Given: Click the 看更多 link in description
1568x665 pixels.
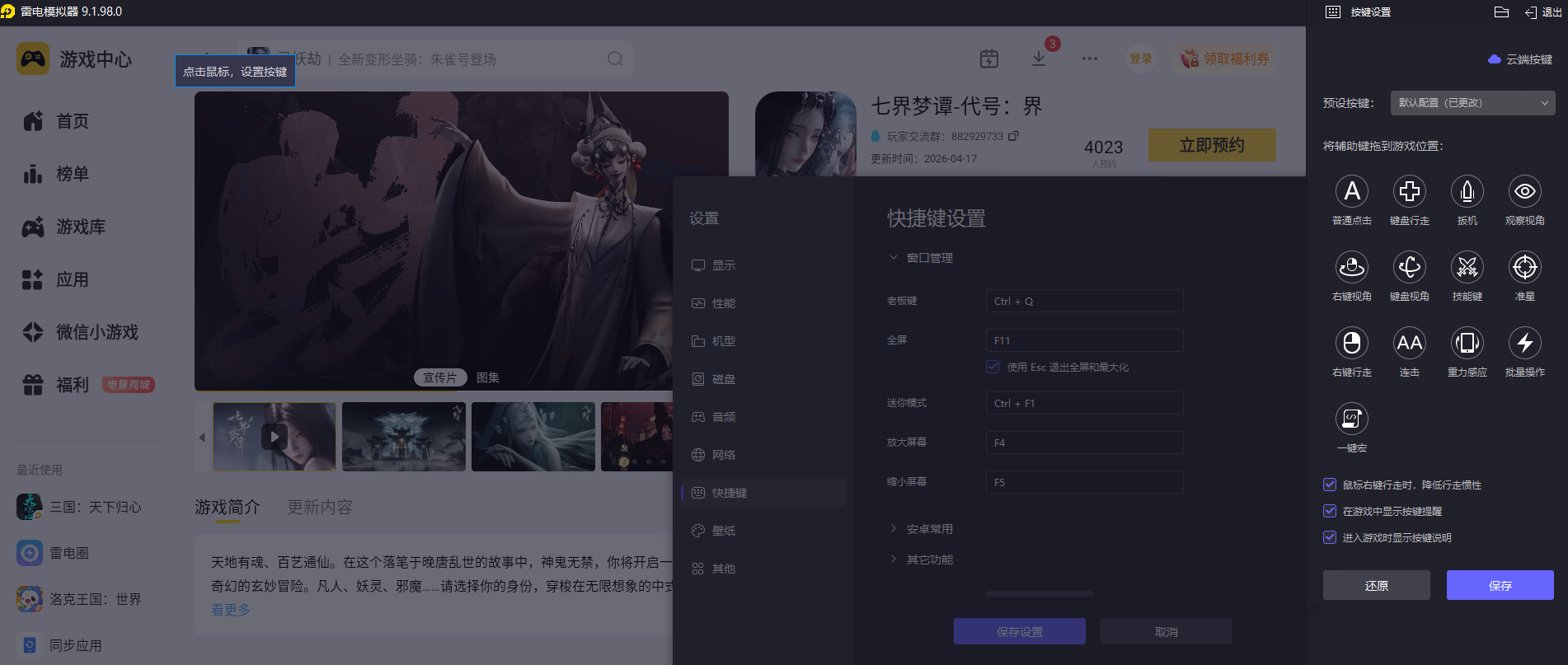Looking at the screenshot, I should coord(231,610).
